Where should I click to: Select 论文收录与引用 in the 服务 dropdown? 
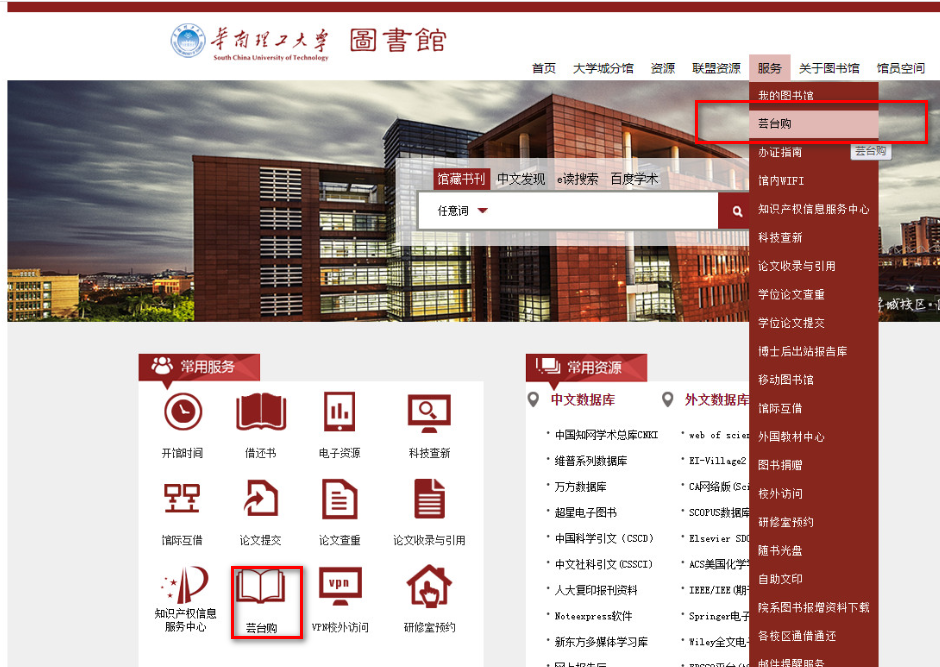tap(814, 266)
